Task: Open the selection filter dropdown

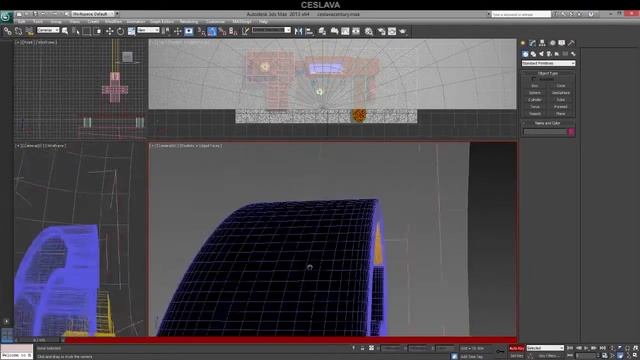Action: (x=48, y=30)
